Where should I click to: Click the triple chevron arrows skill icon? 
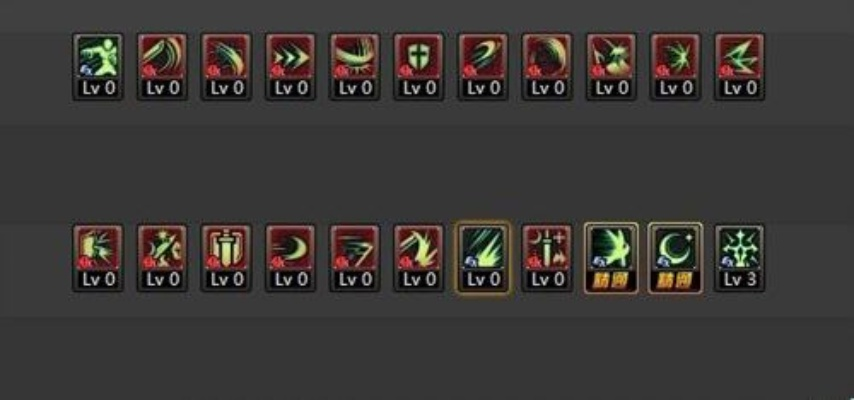click(x=290, y=66)
